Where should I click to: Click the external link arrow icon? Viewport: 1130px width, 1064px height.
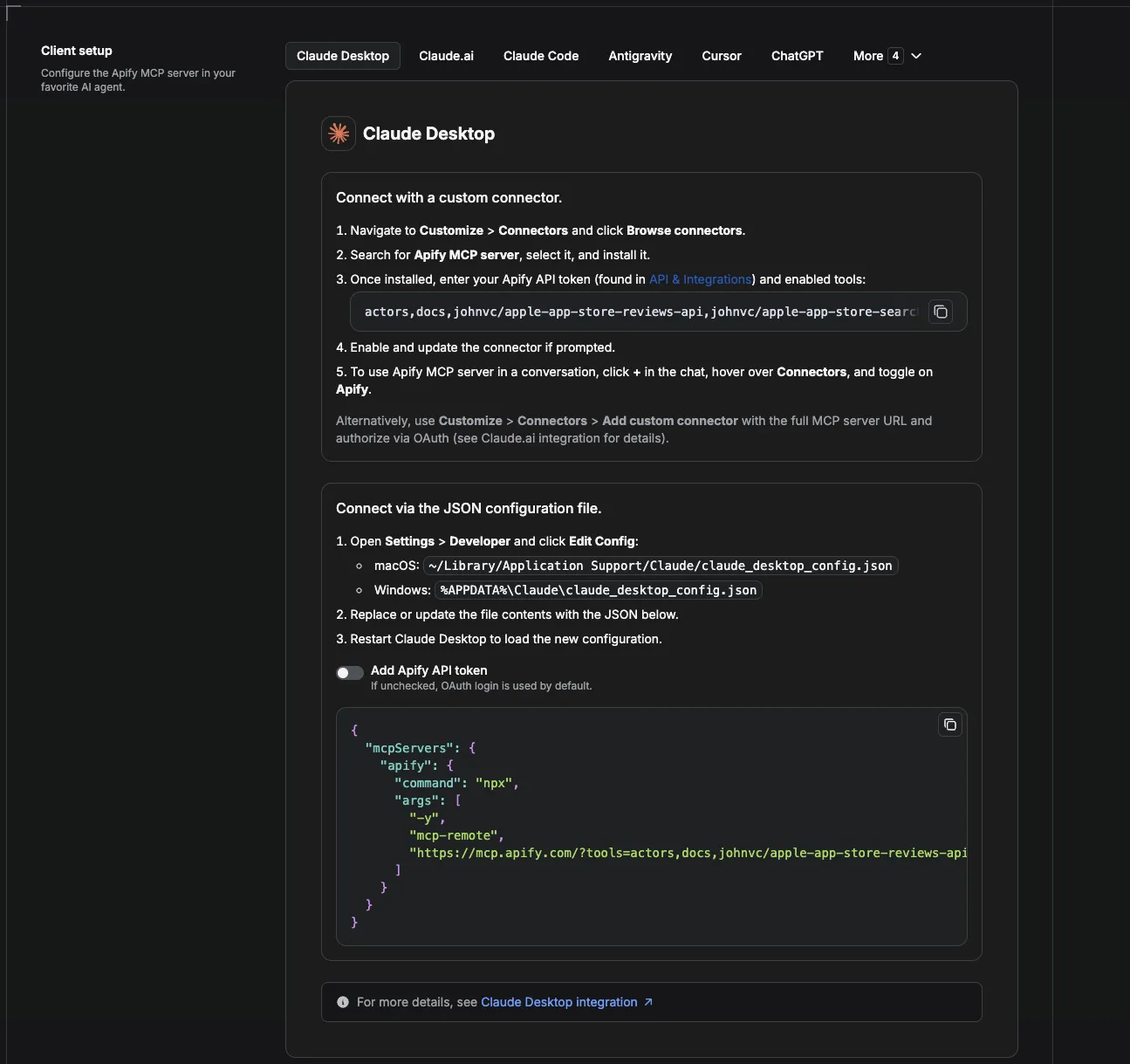648,1002
